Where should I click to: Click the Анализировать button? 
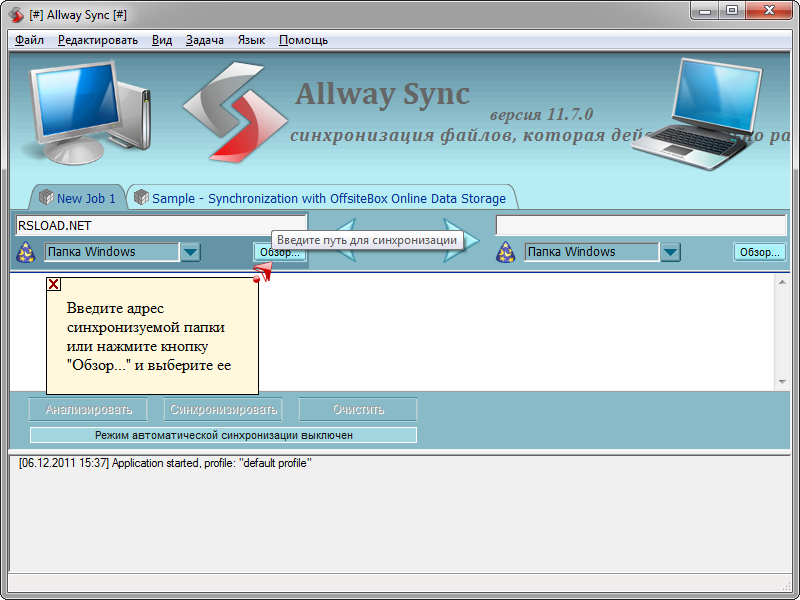tap(88, 409)
